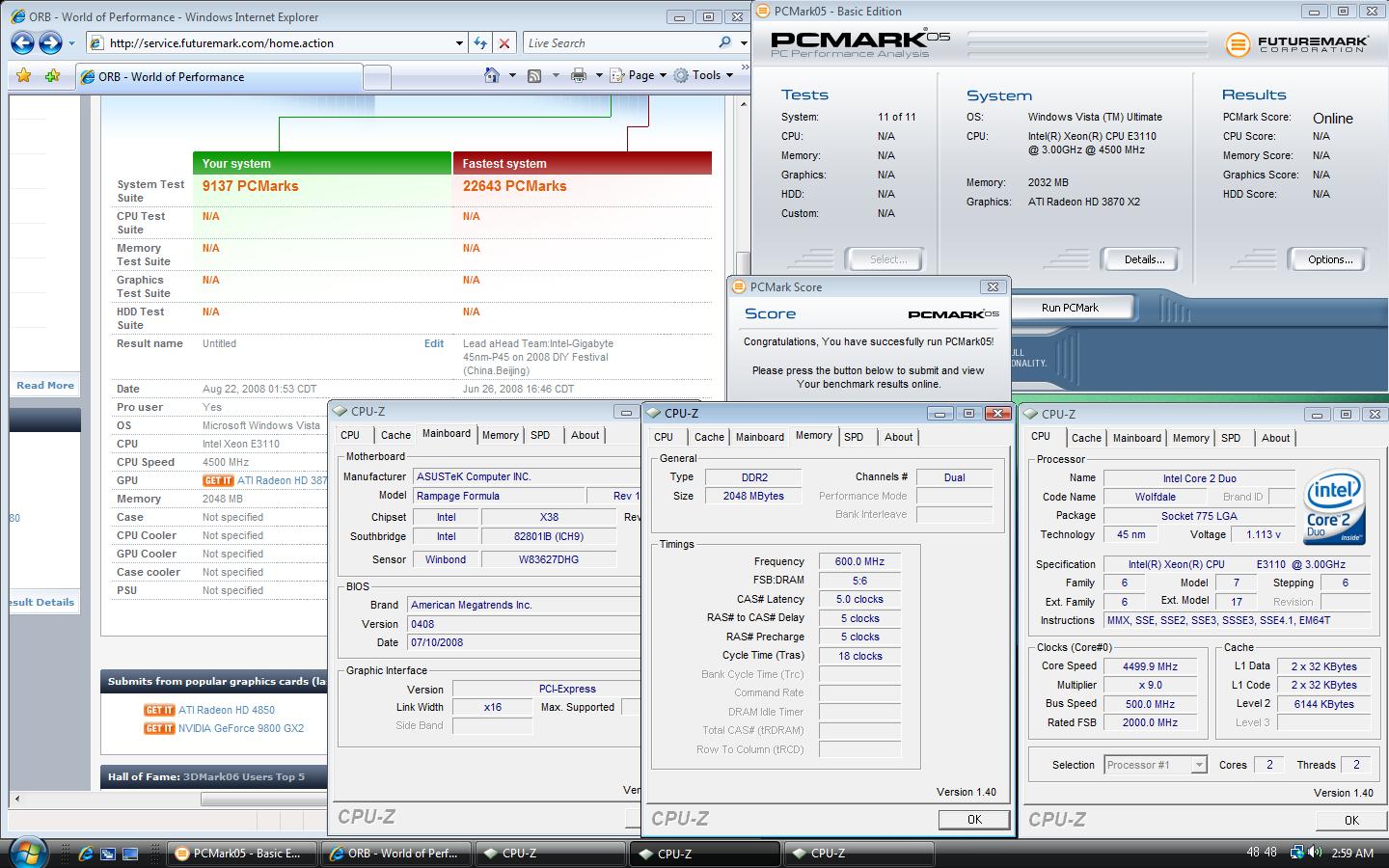
Task: Click the Futuremark Corporation logo
Action: coord(1297,44)
